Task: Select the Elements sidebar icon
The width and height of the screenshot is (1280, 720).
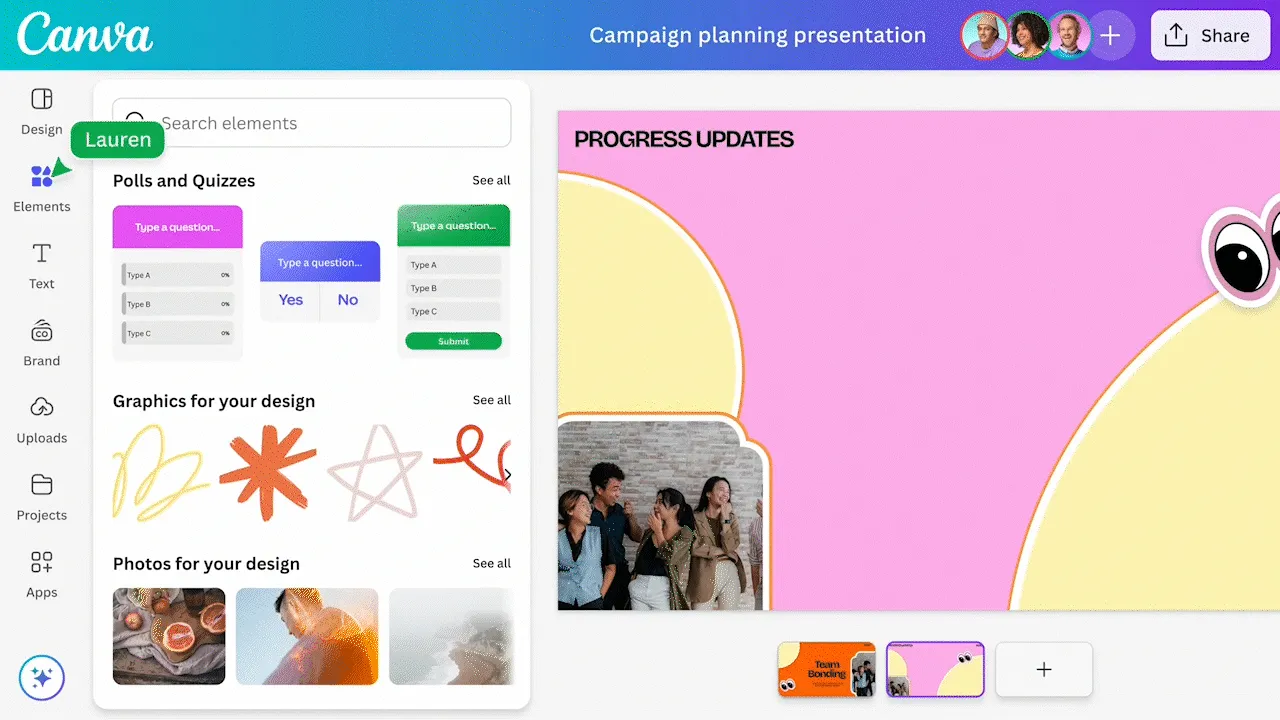Action: click(x=41, y=188)
